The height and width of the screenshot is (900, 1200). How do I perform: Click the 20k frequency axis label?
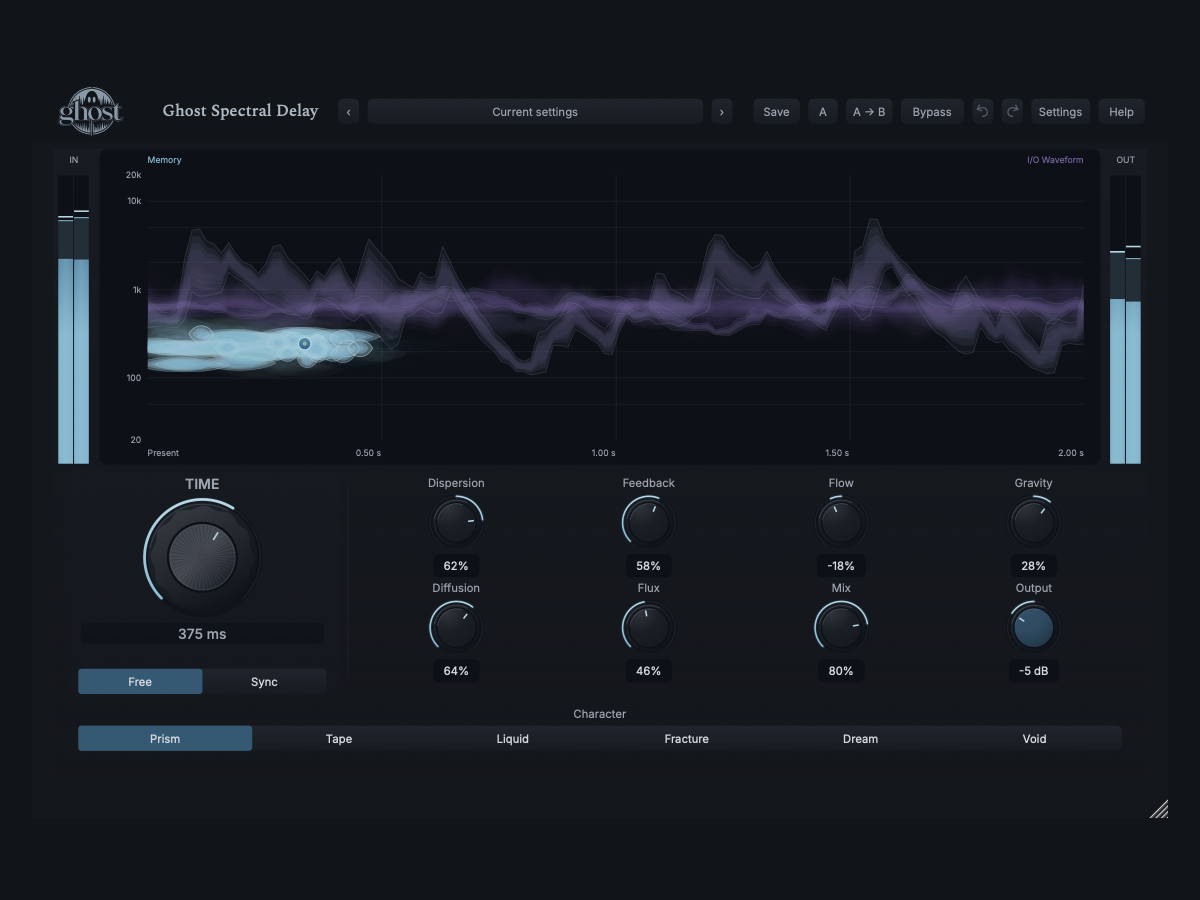(x=133, y=175)
